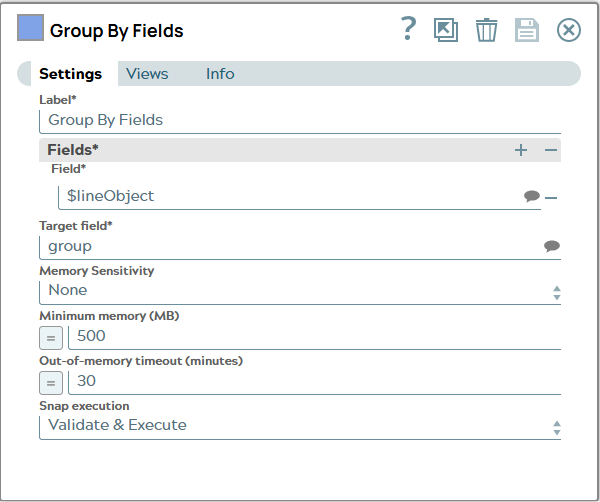
Task: Delete snap using the trash icon
Action: pos(486,30)
